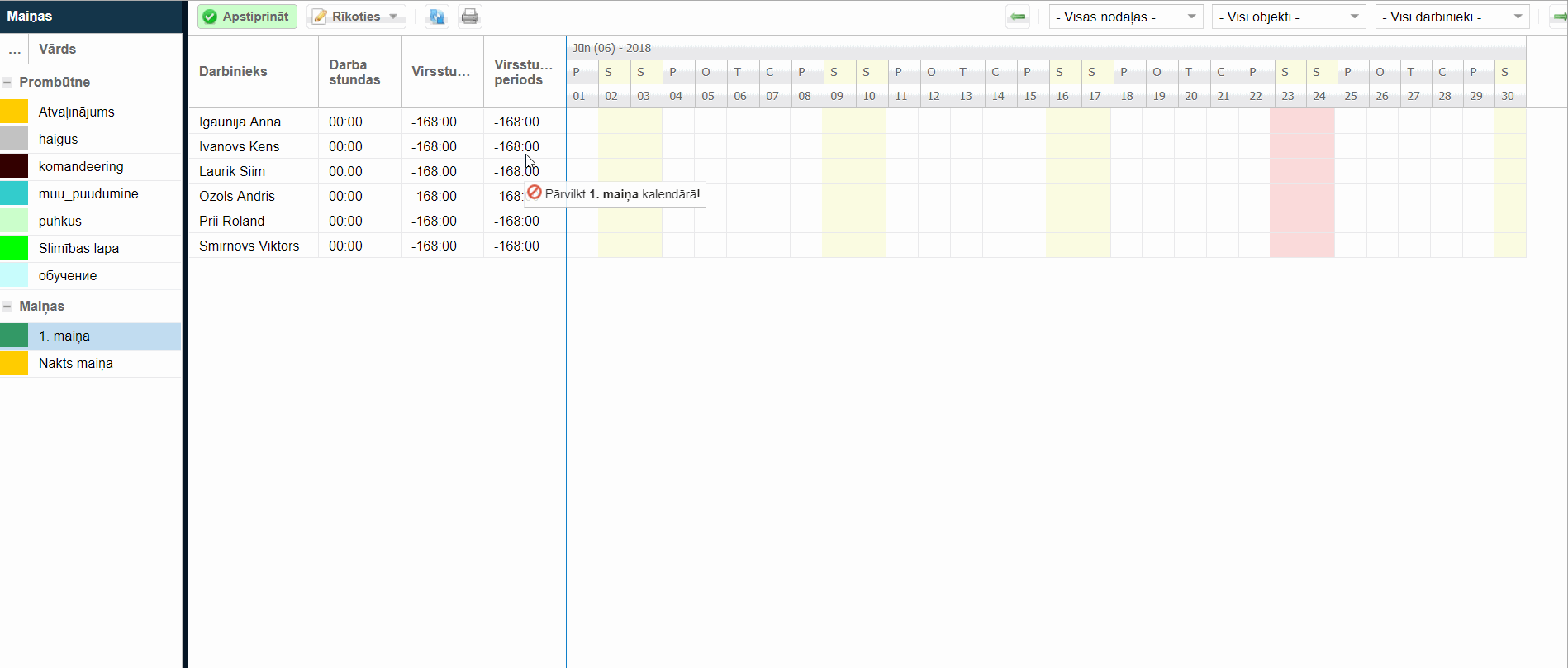
Task: Open the Visas nodaļas department dropdown
Action: point(1126,17)
